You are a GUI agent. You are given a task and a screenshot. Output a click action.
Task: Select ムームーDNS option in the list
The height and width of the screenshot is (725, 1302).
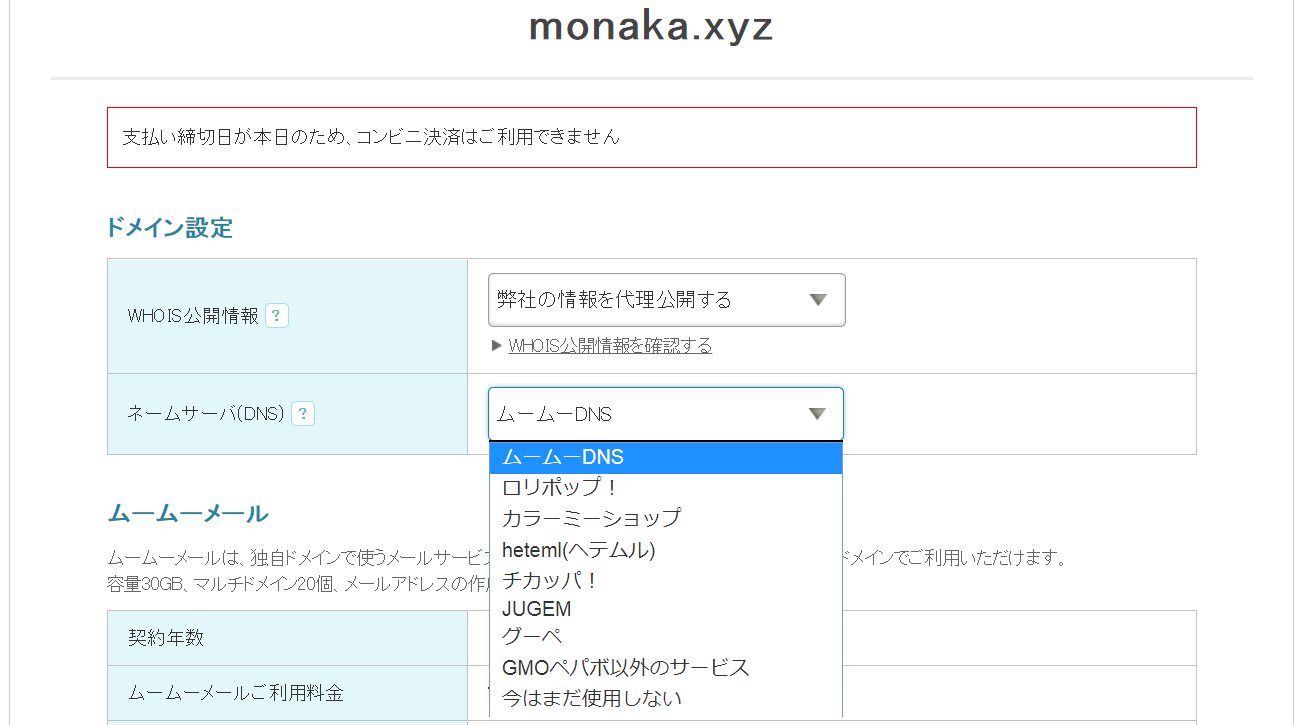666,458
